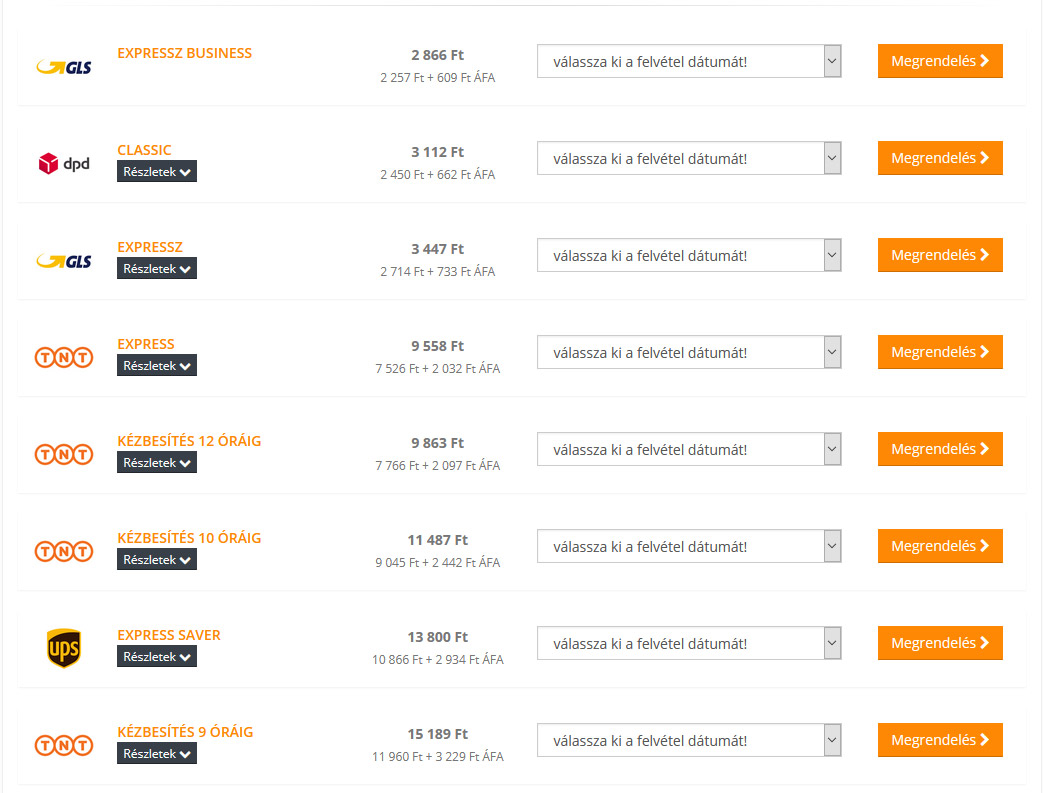
Task: Click the TNT logo for Kézbesítés 10 óráig
Action: (x=64, y=551)
